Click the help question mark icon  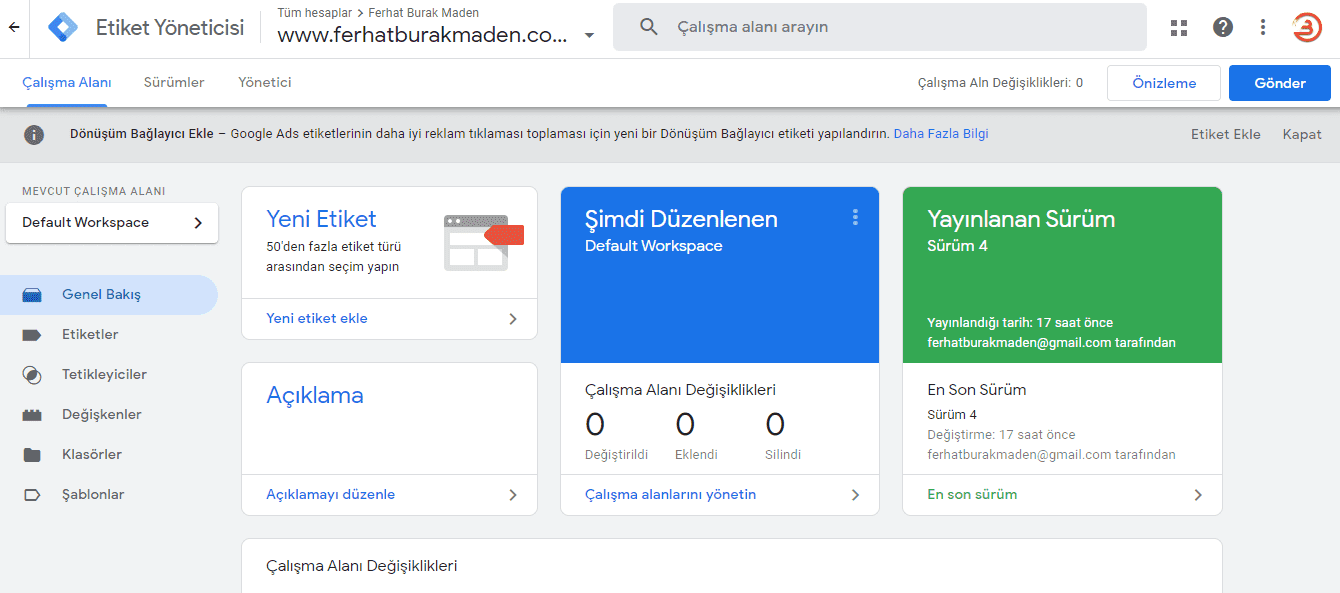1222,27
